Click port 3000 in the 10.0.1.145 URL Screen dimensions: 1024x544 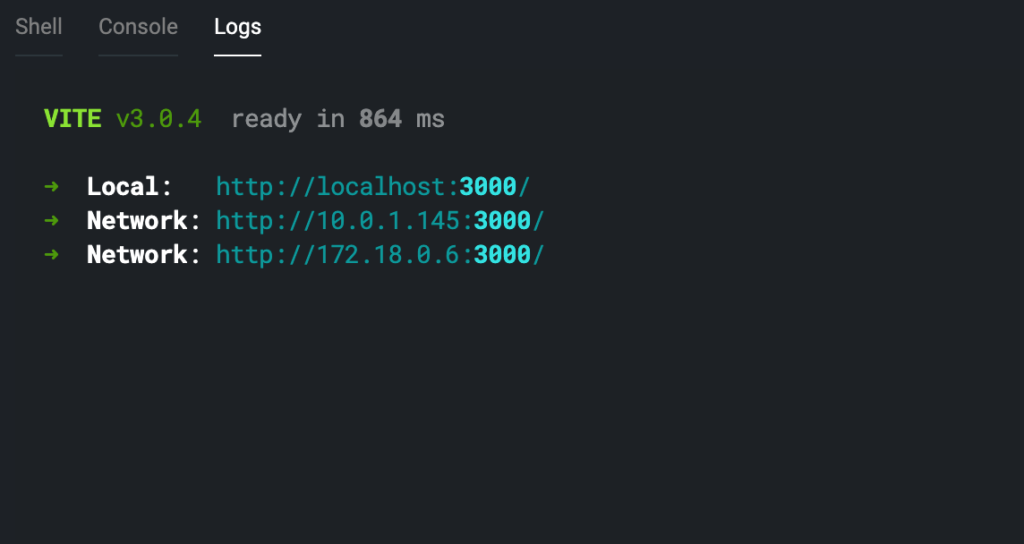502,221
